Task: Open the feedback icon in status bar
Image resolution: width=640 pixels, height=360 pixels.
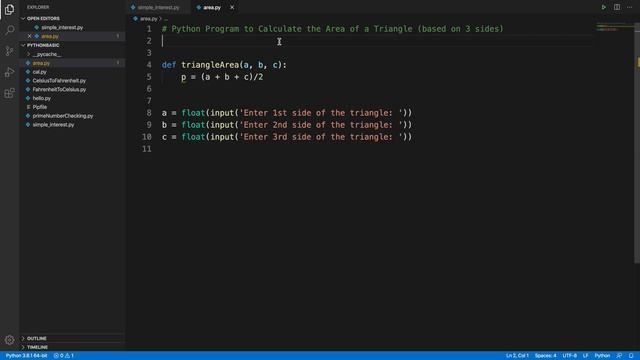Action: pos(619,356)
